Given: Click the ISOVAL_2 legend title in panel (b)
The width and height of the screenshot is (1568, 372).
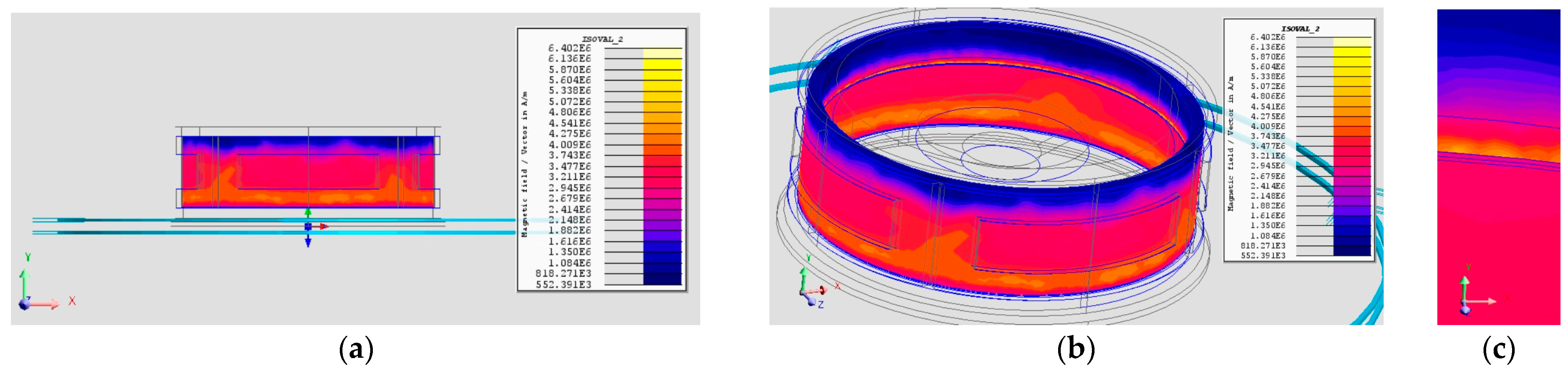Looking at the screenshot, I should click(x=1300, y=29).
